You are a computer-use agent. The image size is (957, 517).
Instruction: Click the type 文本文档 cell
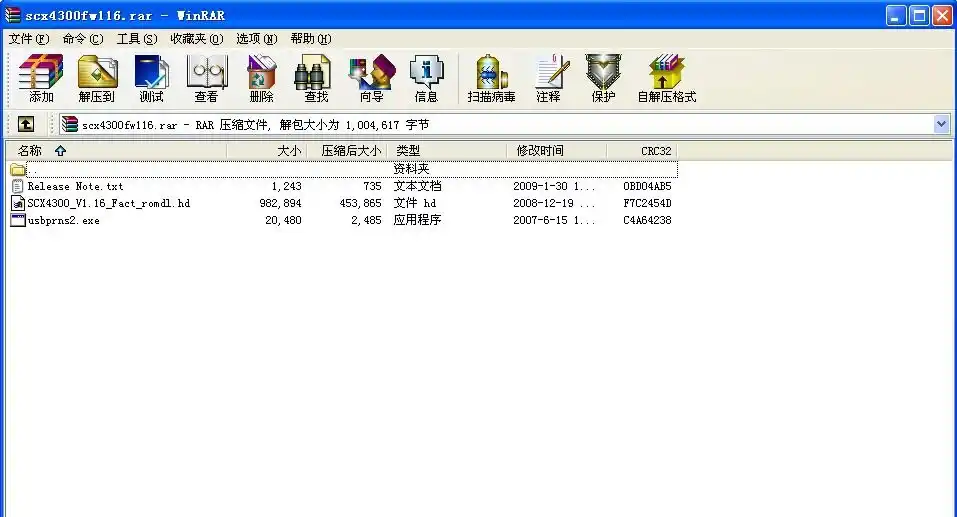[417, 186]
